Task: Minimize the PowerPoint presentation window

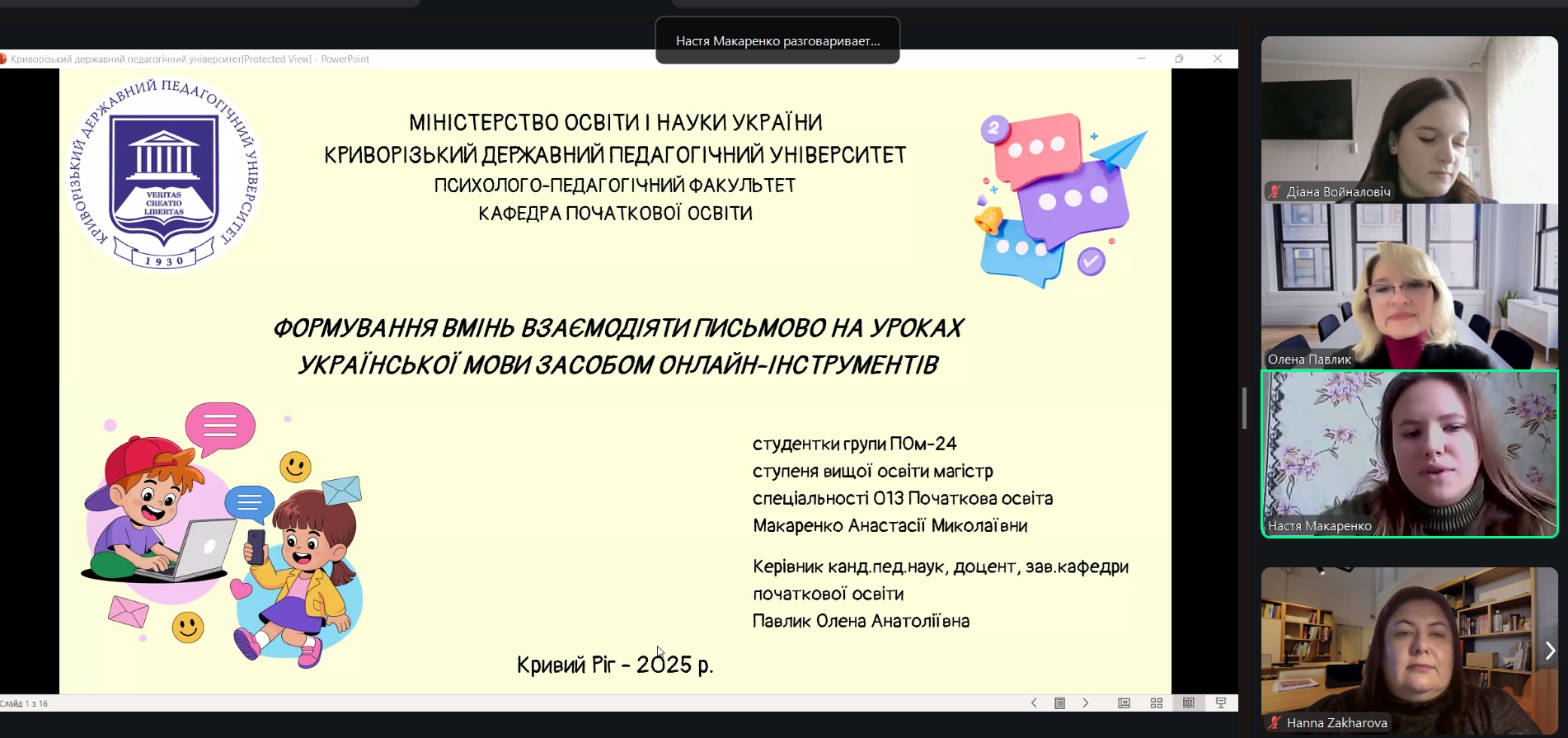Action: (1142, 59)
